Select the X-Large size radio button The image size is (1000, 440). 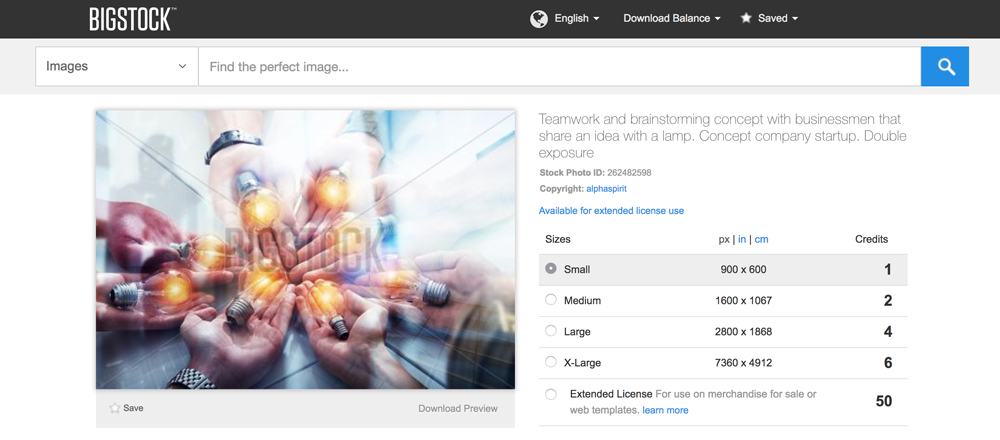[x=551, y=362]
